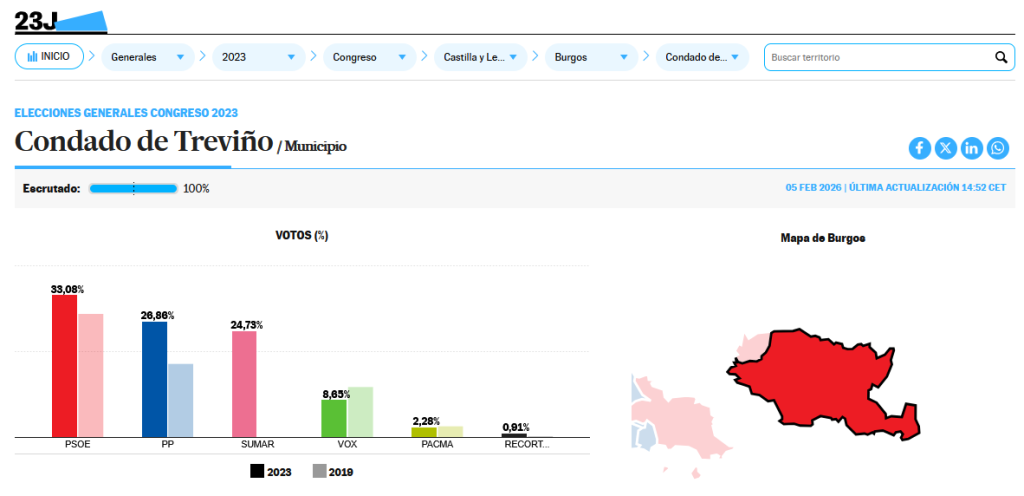1024x496 pixels.
Task: Expand the Burgos province dropdown
Action: click(x=590, y=58)
